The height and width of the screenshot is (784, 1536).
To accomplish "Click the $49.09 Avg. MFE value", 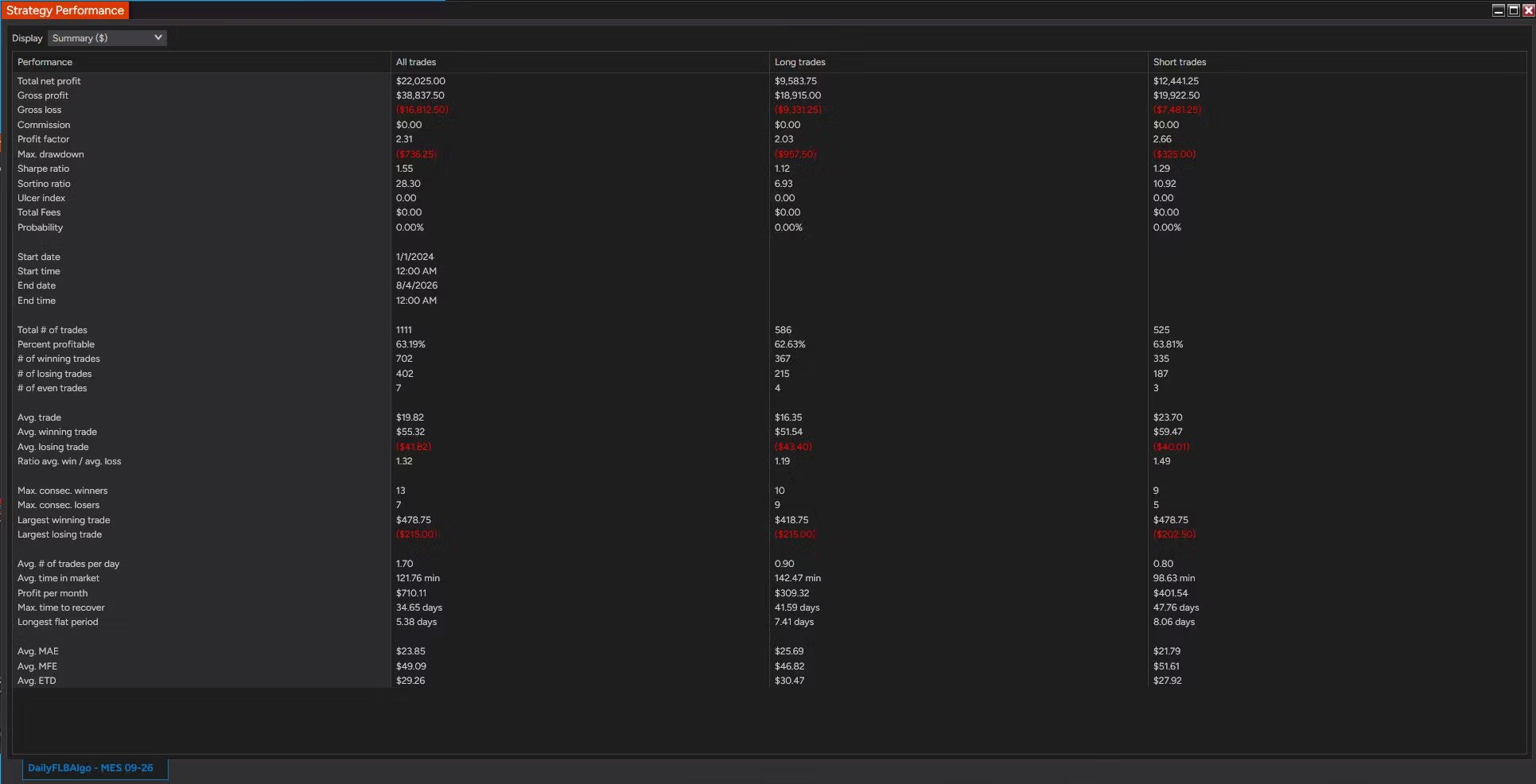I will (x=411, y=666).
